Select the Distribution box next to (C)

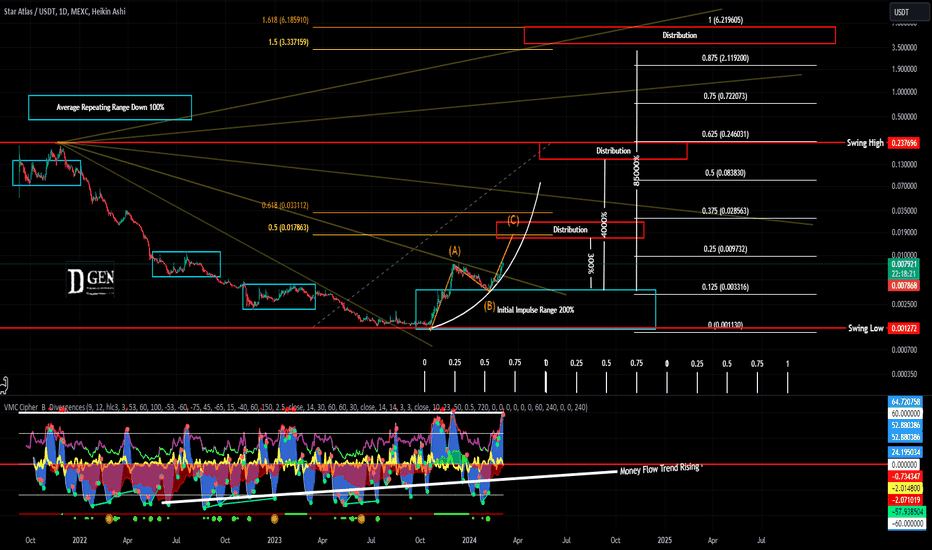[570, 230]
